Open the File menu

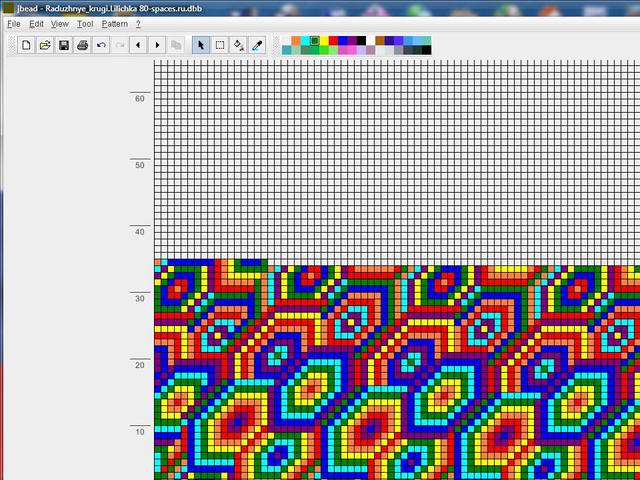[x=14, y=23]
